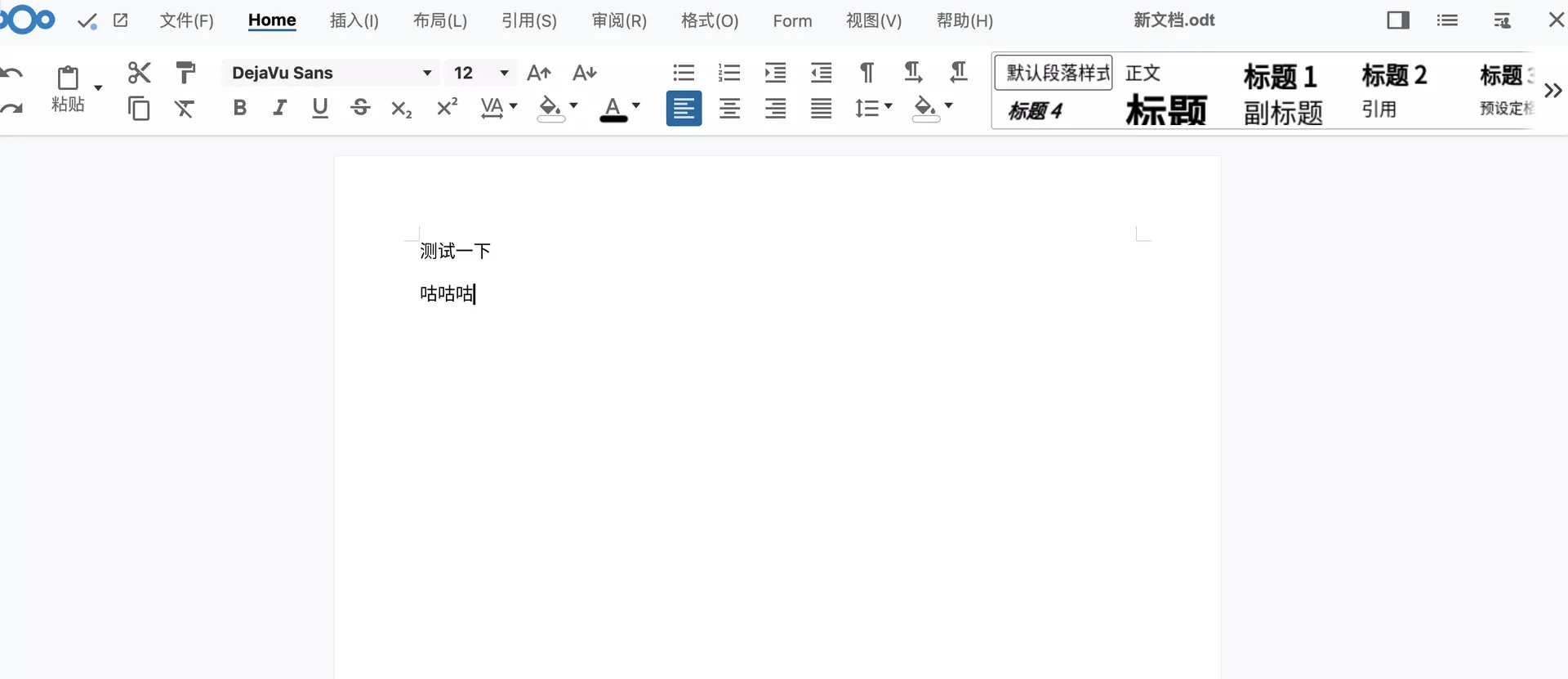1568x679 pixels.
Task: Apply 副标题 subtitle style
Action: tap(1283, 112)
